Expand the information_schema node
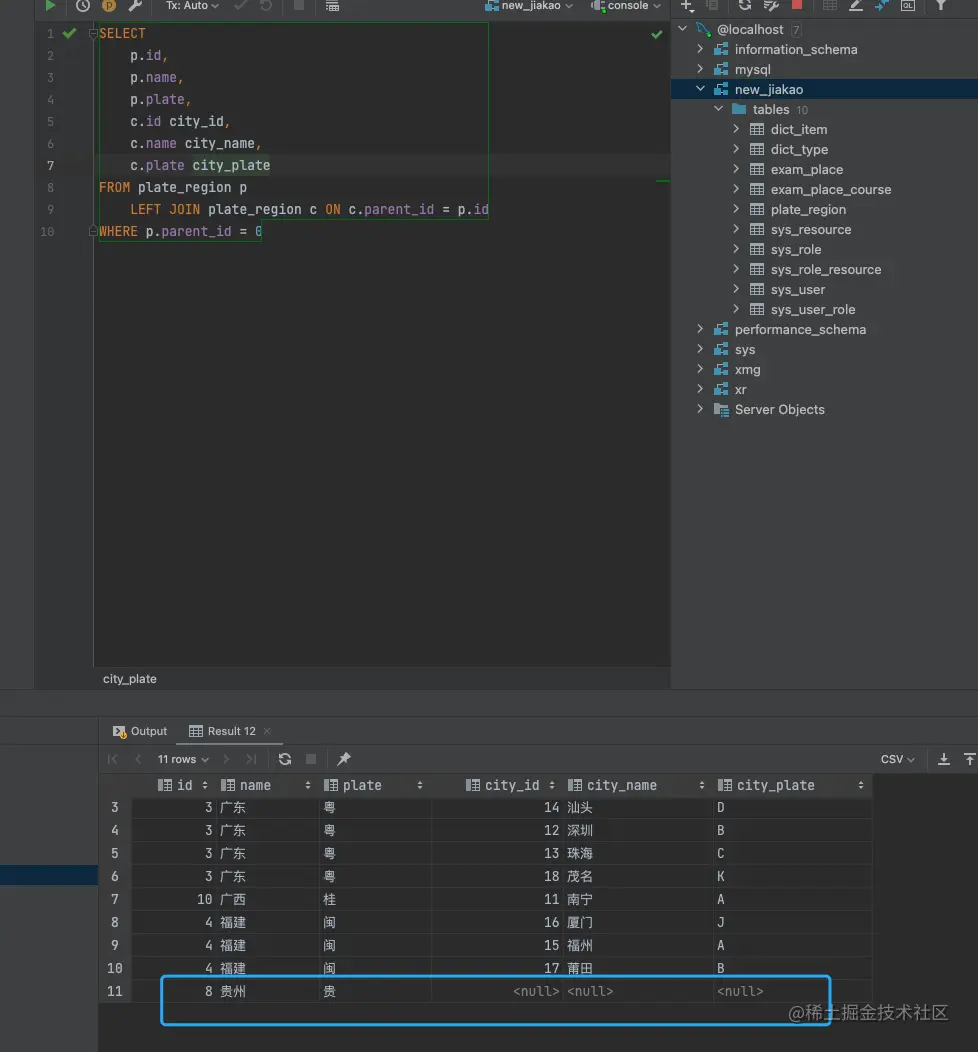Screen dimensions: 978x1052 coord(700,49)
